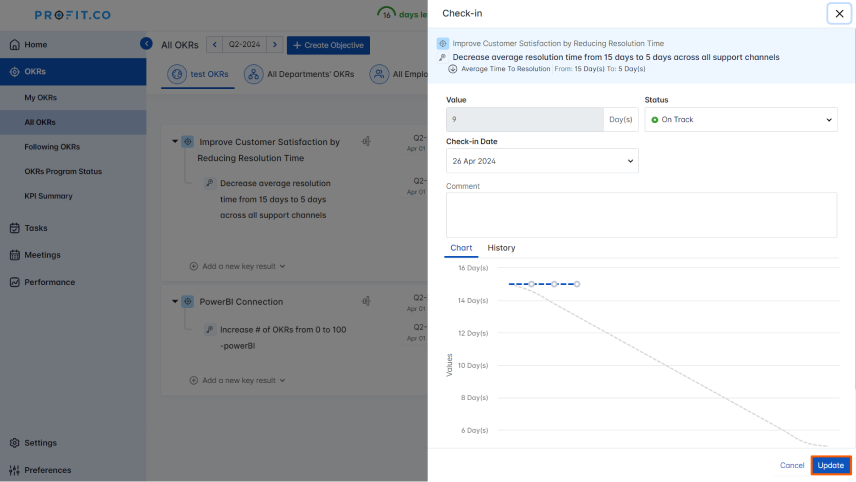Click the OKRs target icon in the sidebar
Screen dimensions: 856x482
coord(15,72)
